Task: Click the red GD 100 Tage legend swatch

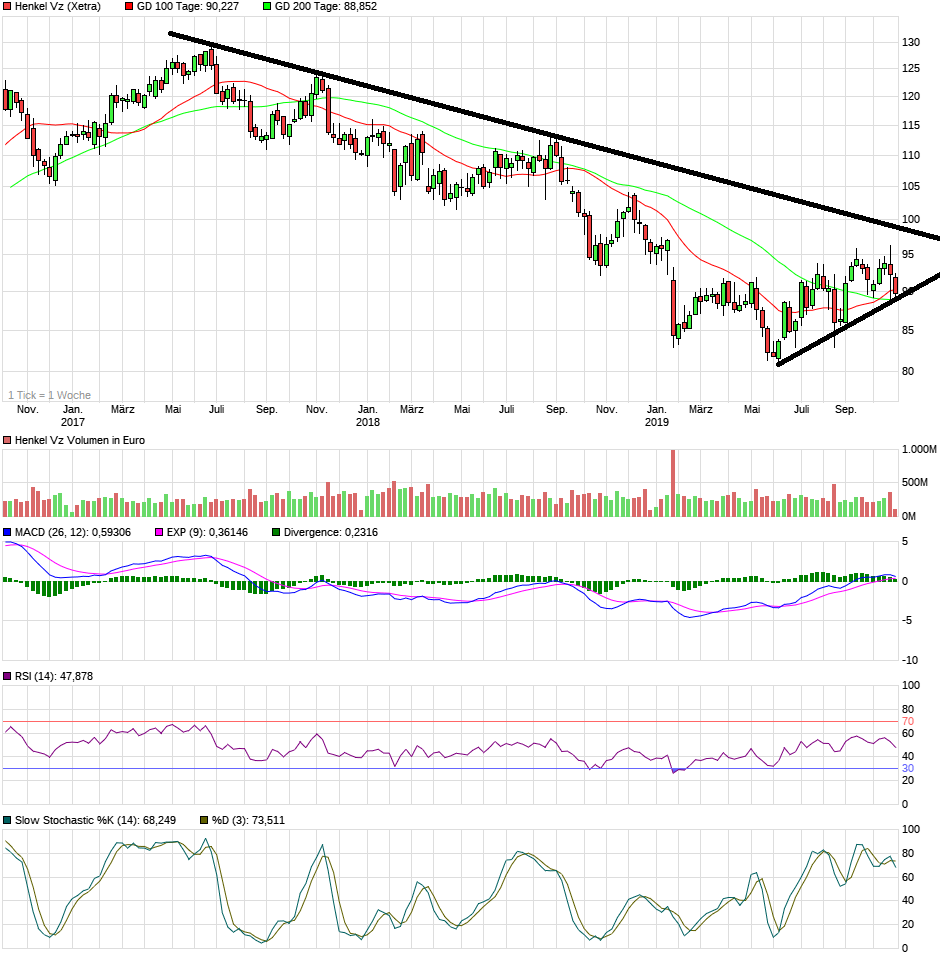Action: [x=129, y=6]
